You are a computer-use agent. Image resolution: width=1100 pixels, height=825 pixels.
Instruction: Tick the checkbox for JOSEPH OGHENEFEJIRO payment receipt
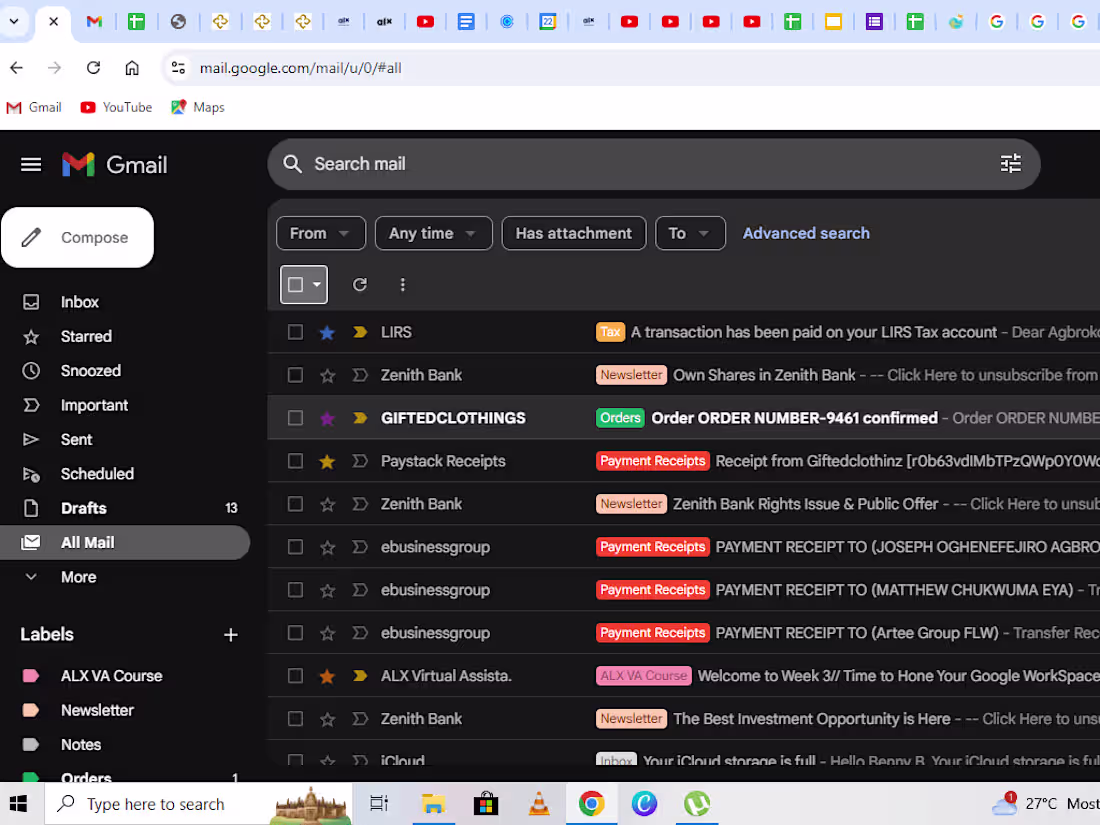(295, 546)
